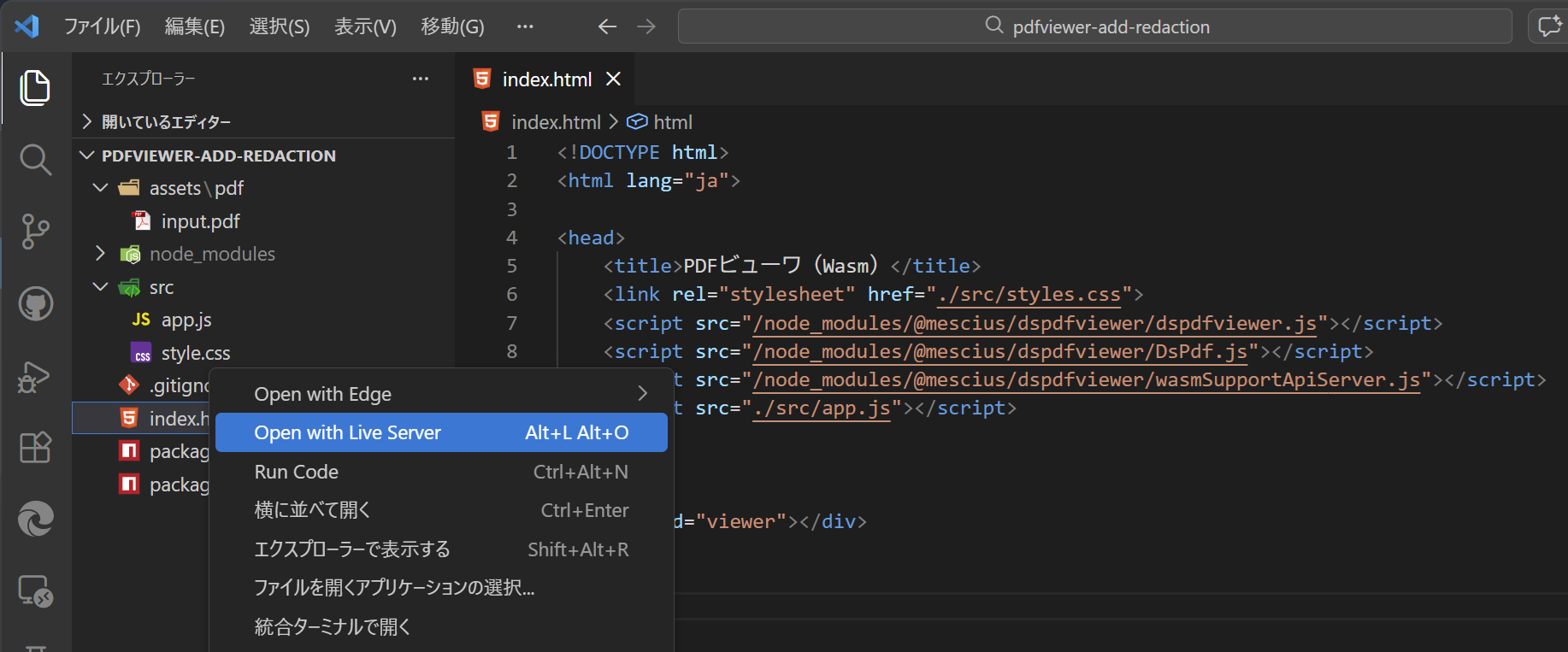Choose ファイルを開くアプリケーションの選択... entry

[x=441, y=588]
